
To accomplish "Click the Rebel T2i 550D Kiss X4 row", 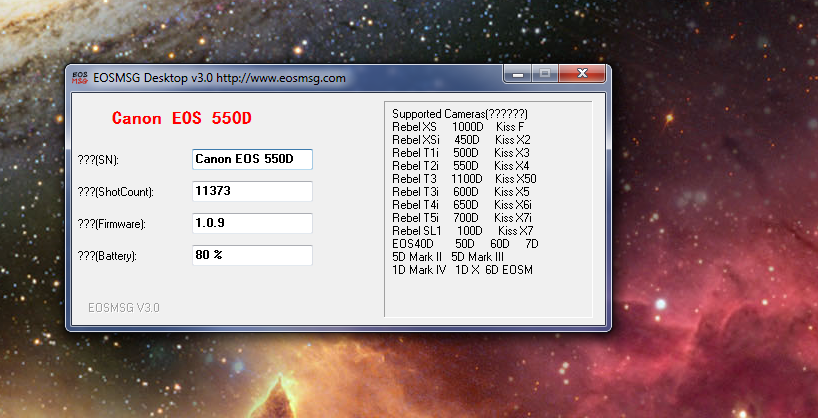I will (461, 166).
